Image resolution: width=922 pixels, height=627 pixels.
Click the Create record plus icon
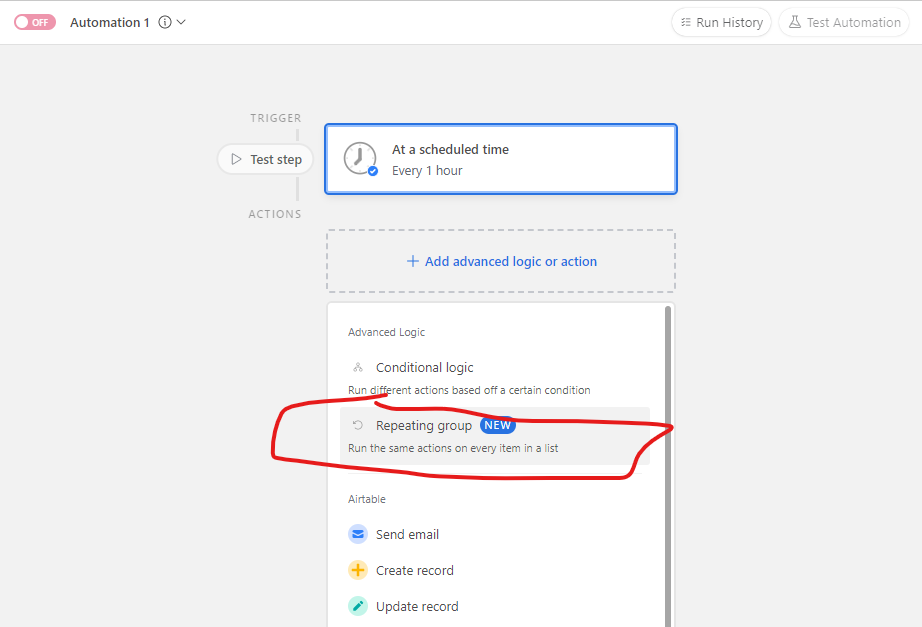[358, 571]
